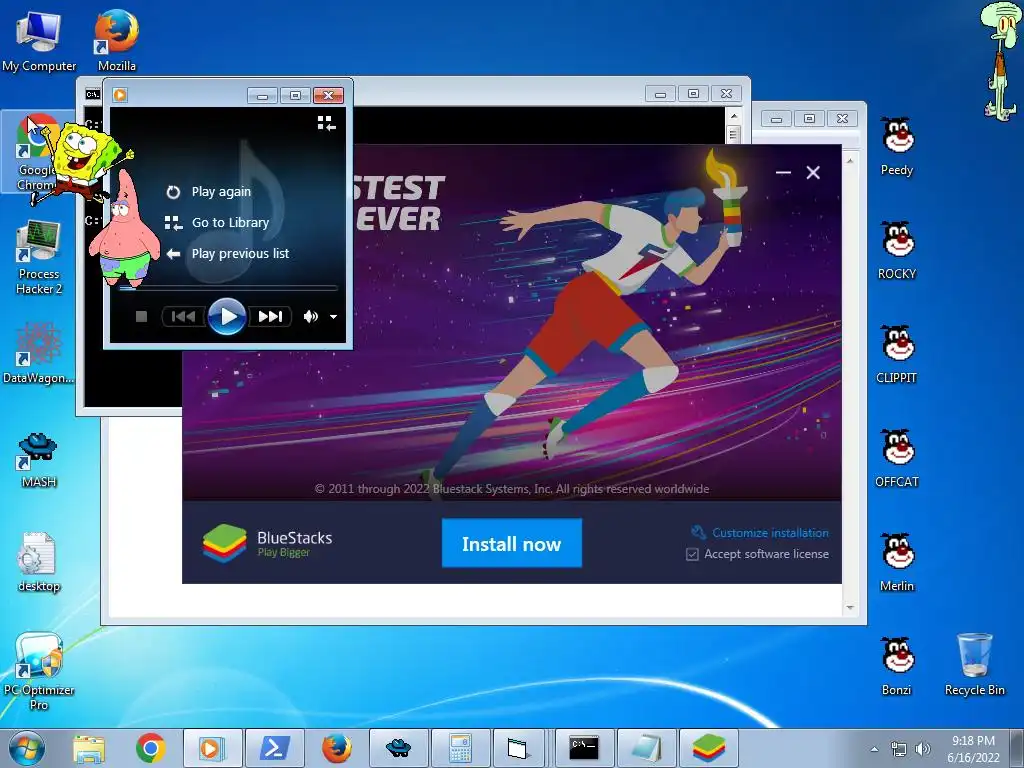This screenshot has height=768, width=1024.
Task: Open DataWagon desktop shortcut
Action: point(39,353)
